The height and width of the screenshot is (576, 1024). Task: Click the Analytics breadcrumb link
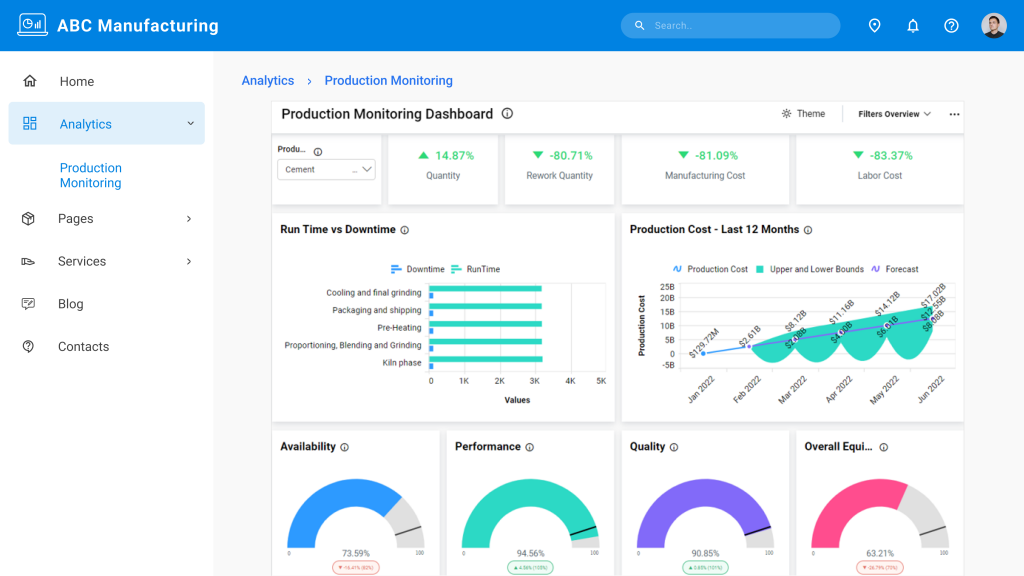pyautogui.click(x=267, y=80)
